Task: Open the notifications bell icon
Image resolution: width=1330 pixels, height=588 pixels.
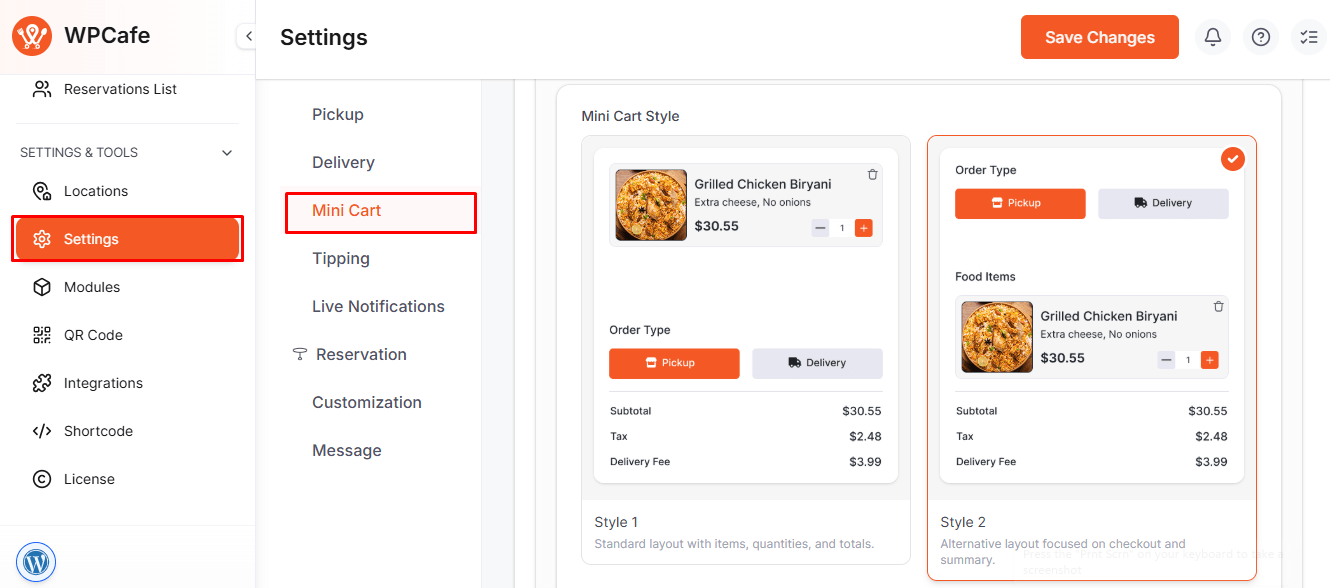Action: click(x=1212, y=36)
